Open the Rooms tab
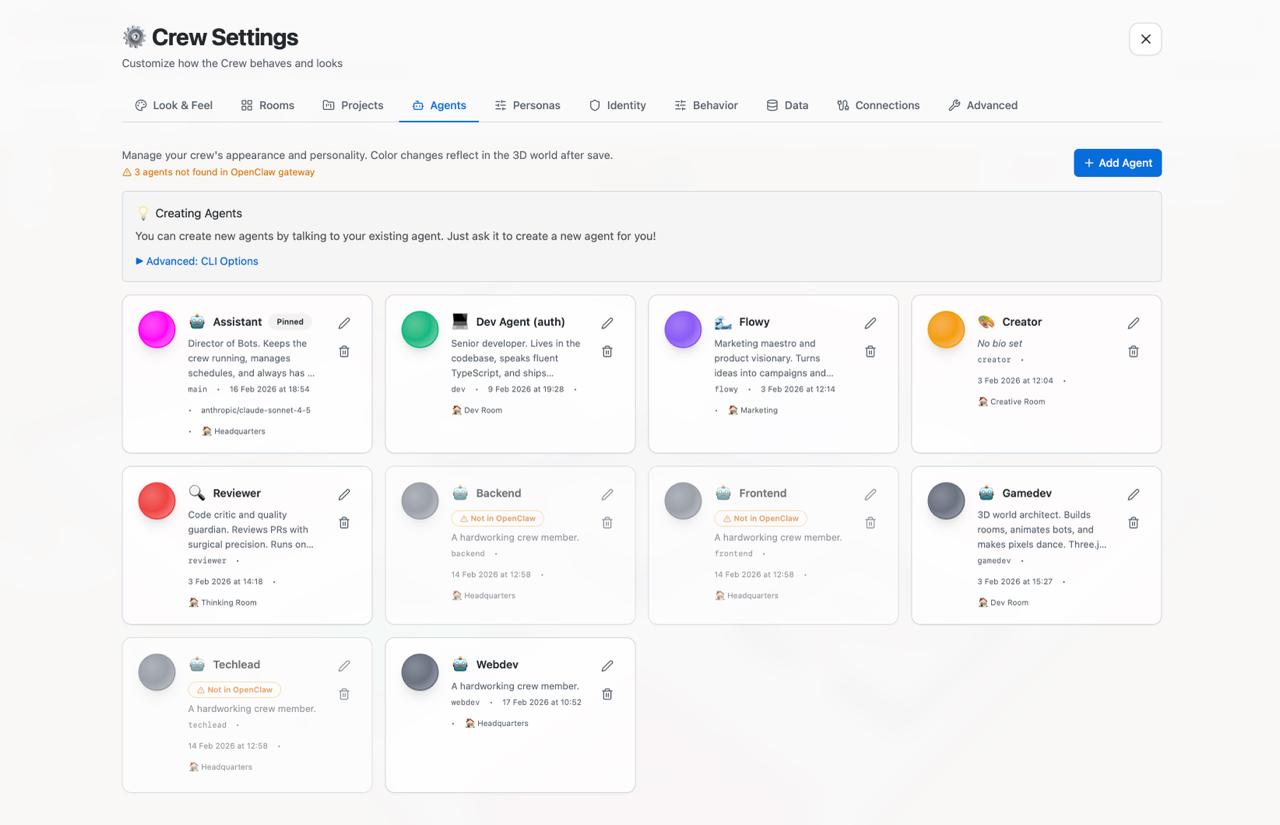 click(x=267, y=105)
